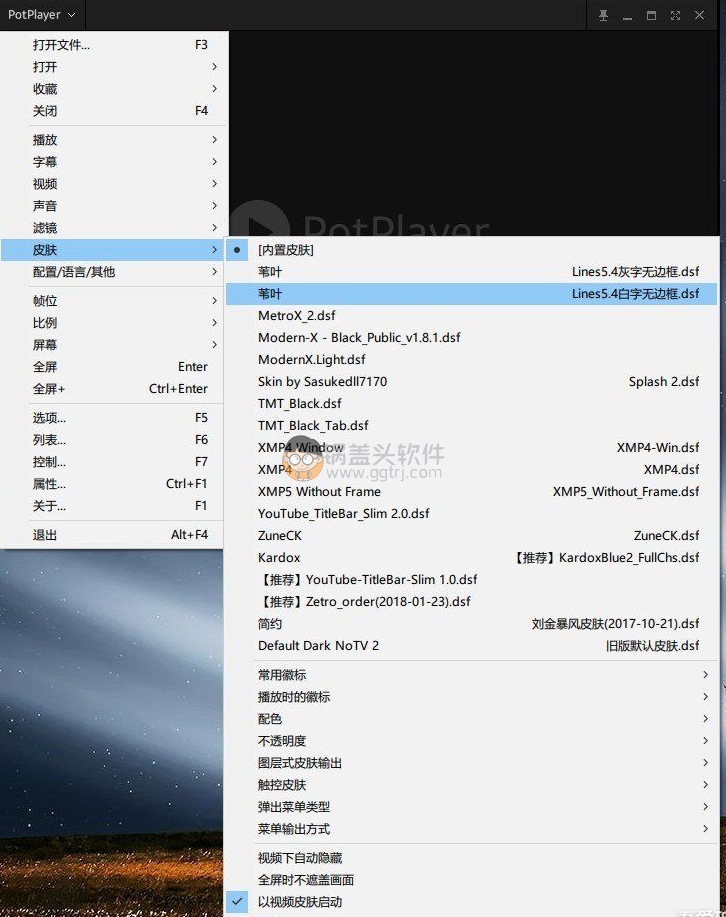Expand the 收藏 submenu
This screenshot has height=917, width=726.
[113, 89]
